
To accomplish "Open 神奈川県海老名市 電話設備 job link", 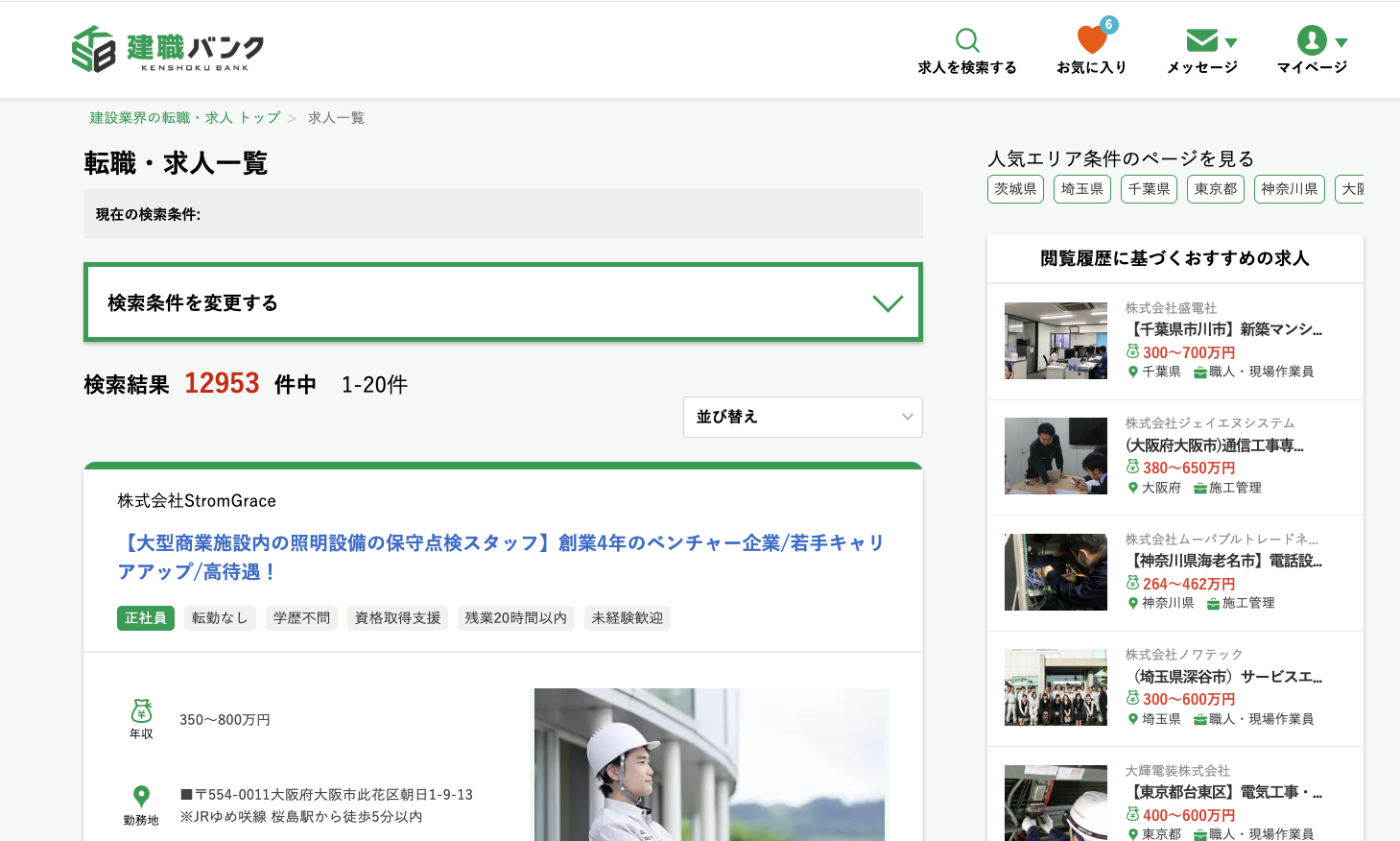I will point(1223,561).
